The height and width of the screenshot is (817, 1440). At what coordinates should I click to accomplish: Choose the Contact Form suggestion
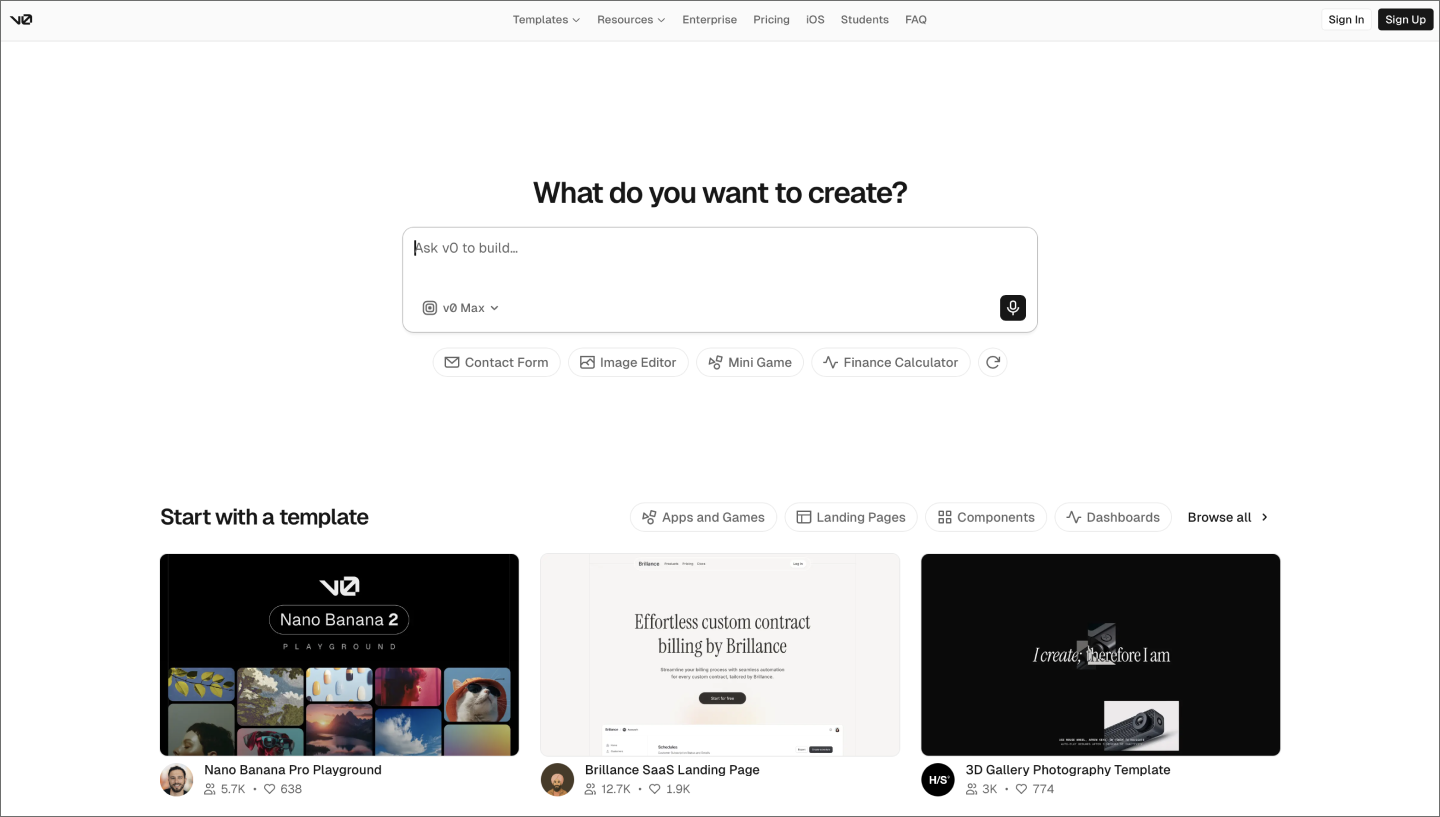pyautogui.click(x=496, y=362)
